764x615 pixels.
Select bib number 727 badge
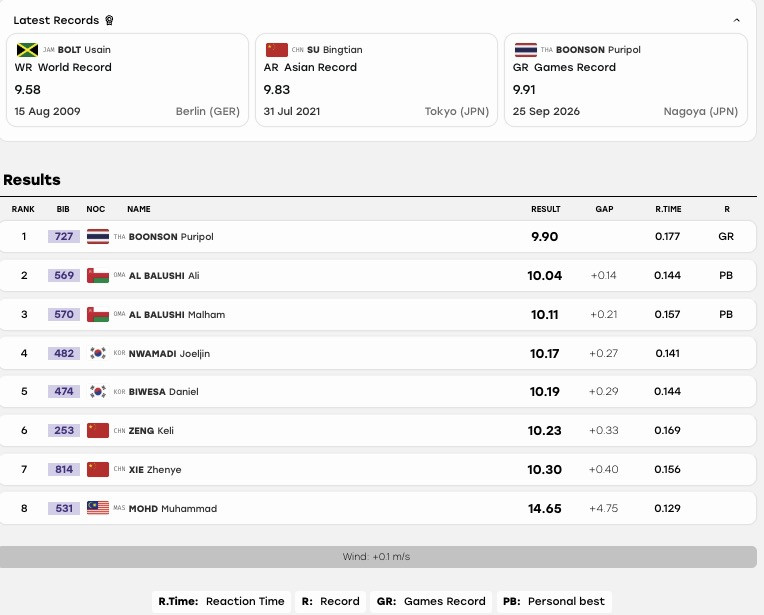pos(64,236)
